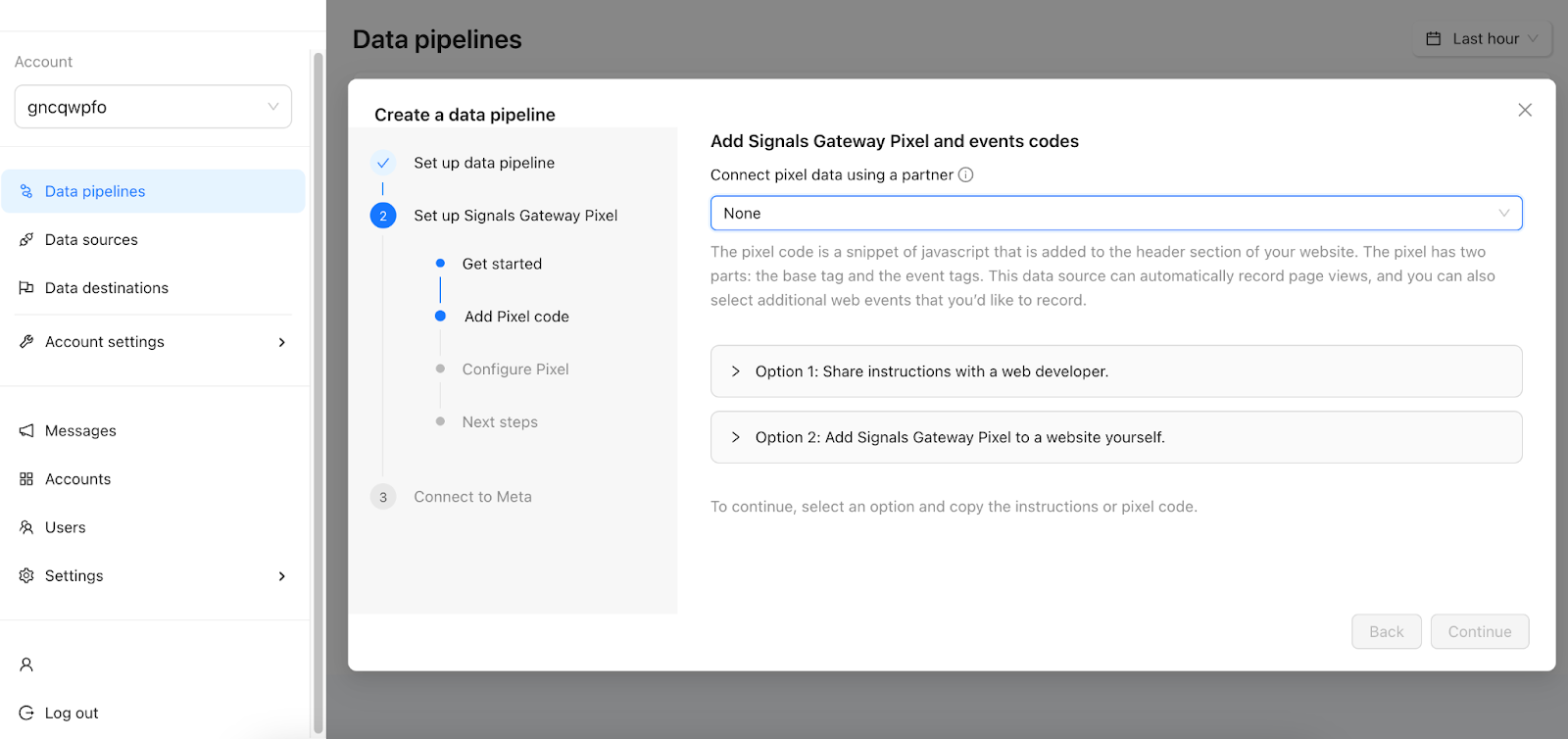The image size is (1568, 739).
Task: Expand Option 1: Share instructions with developer
Action: coord(1116,371)
